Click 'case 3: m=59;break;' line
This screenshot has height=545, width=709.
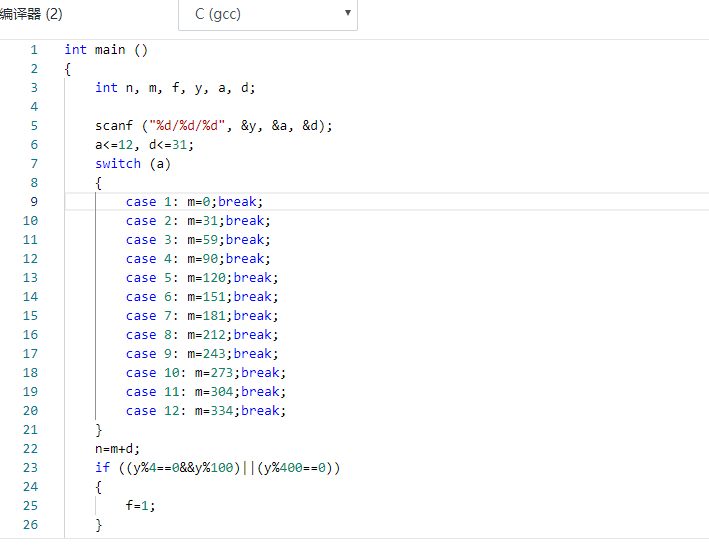pyautogui.click(x=198, y=240)
